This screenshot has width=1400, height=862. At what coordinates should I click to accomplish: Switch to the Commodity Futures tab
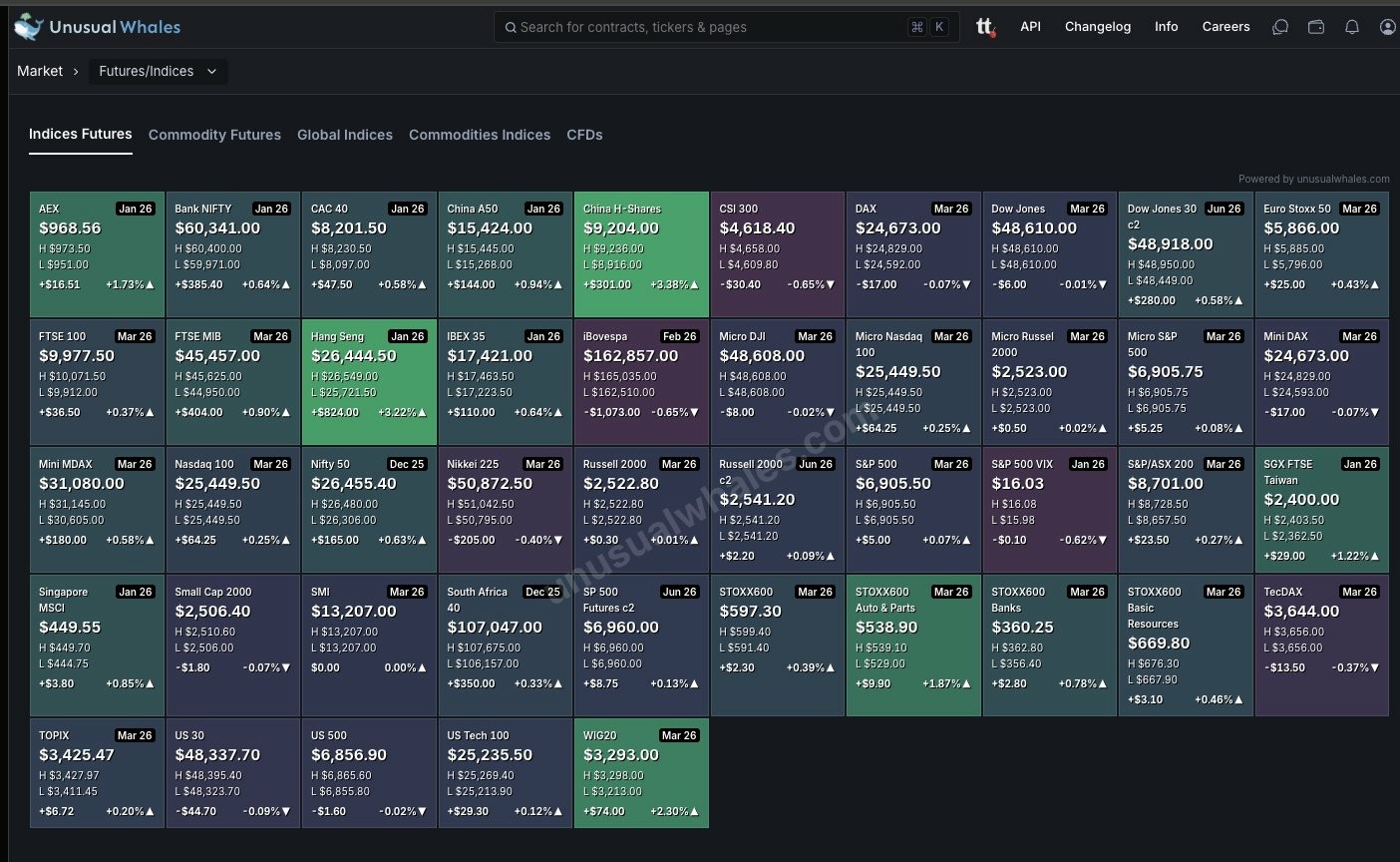pyautogui.click(x=214, y=135)
